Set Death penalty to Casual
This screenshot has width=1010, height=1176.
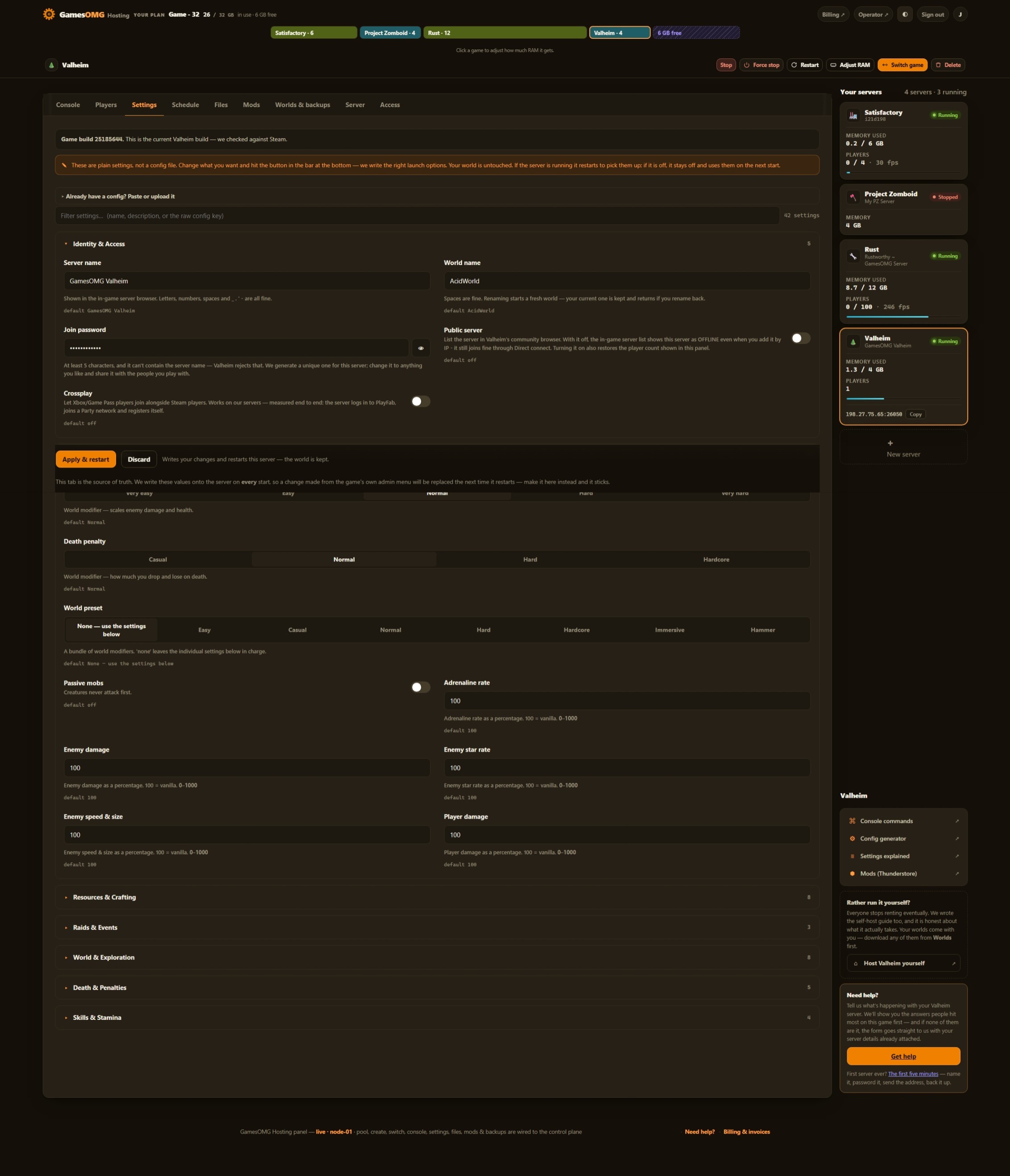click(158, 559)
